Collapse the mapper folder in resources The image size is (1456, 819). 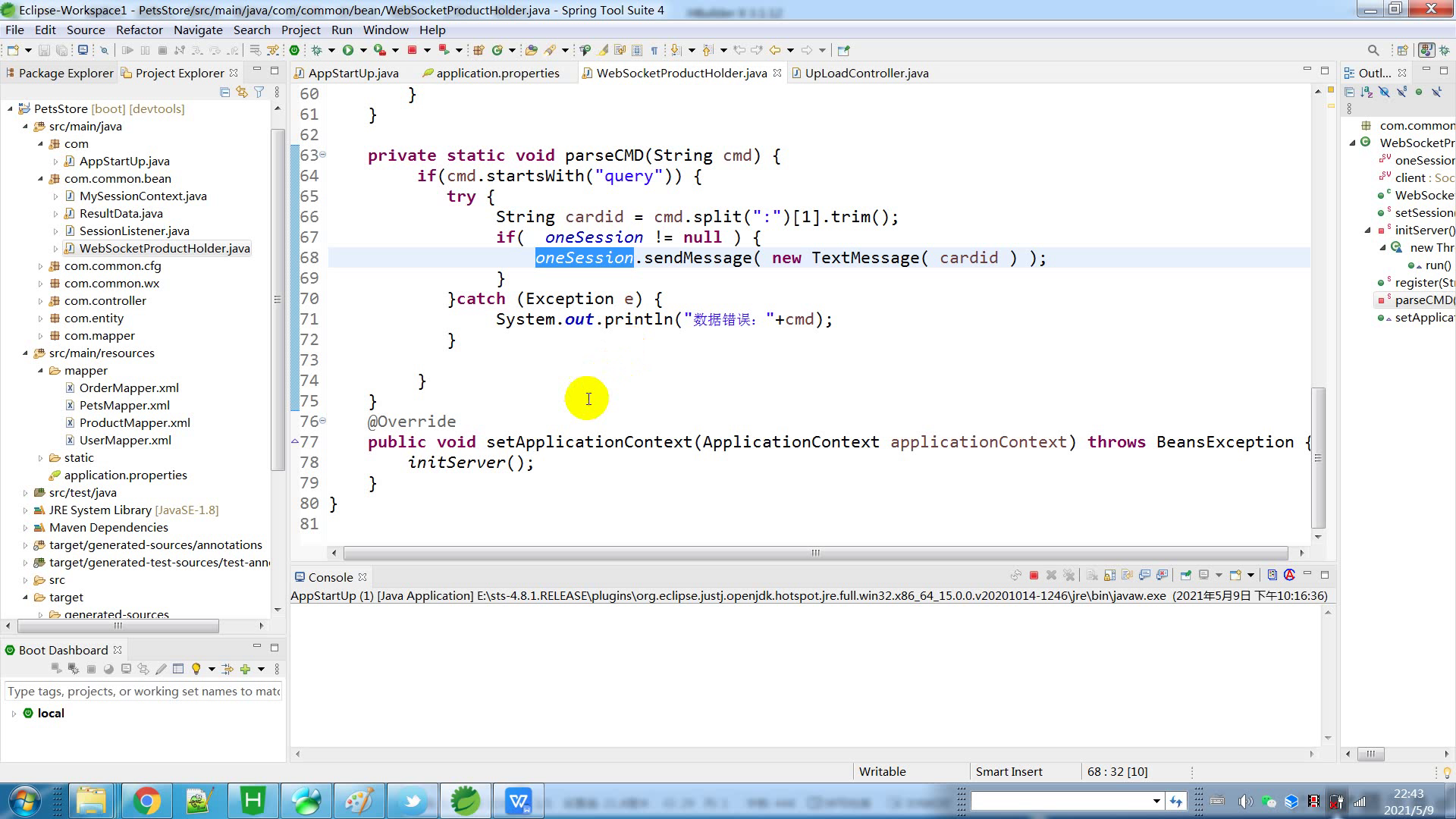41,371
